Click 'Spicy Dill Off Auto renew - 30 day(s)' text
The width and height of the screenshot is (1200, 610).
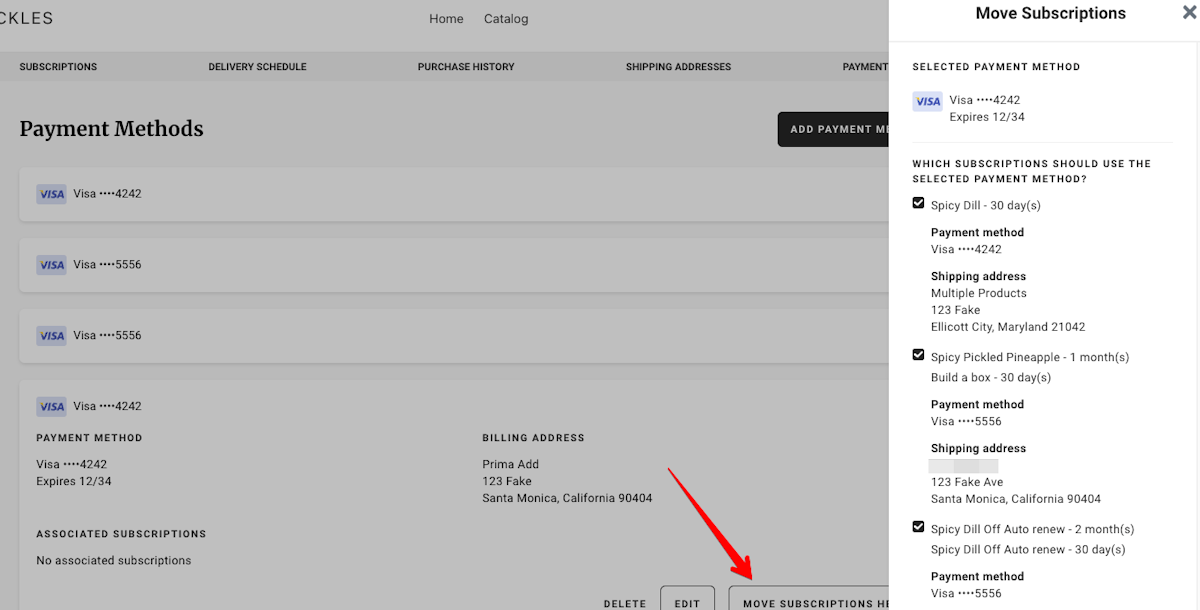[x=1028, y=549]
